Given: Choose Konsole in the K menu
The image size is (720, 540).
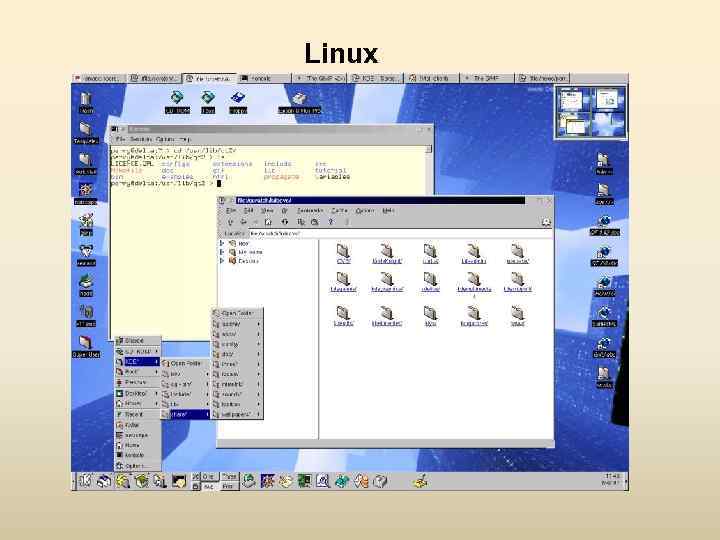Looking at the screenshot, I should click(x=138, y=455).
